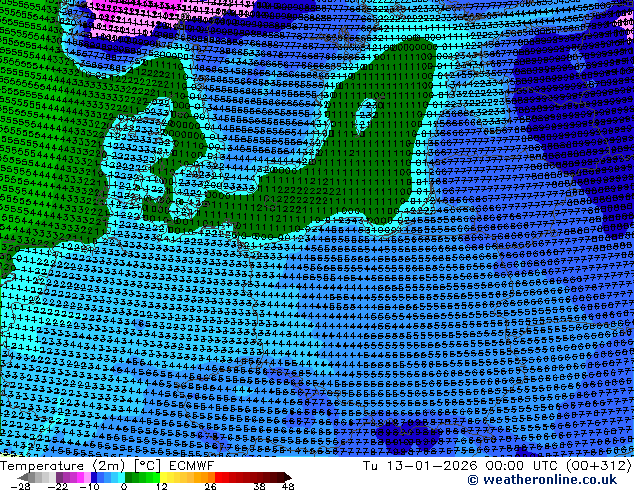Click the 'ECMWF' model label
Screen dimensions: 634x490
tap(191, 466)
